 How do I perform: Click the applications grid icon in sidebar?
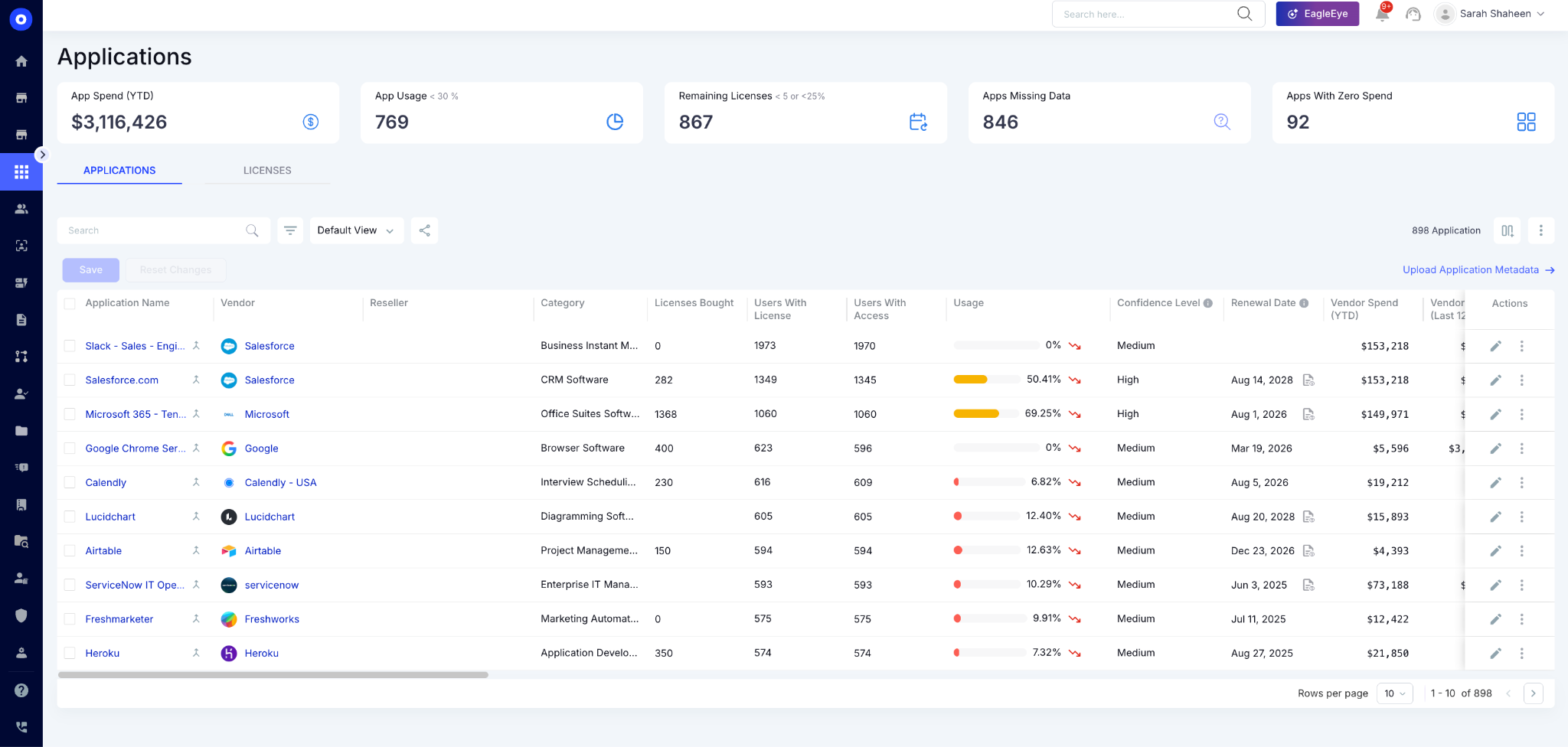point(21,172)
